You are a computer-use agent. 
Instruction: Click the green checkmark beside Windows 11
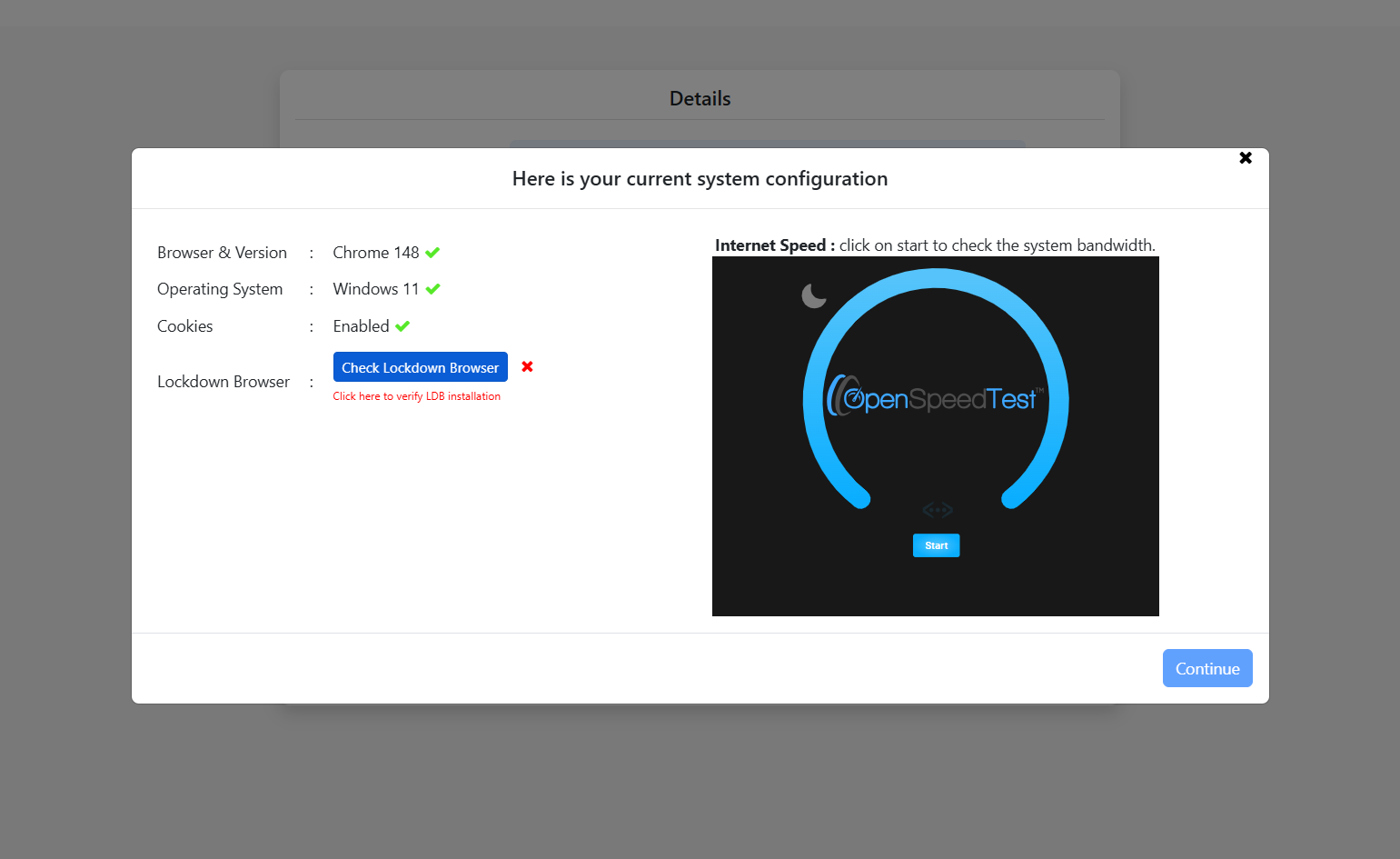(x=432, y=289)
